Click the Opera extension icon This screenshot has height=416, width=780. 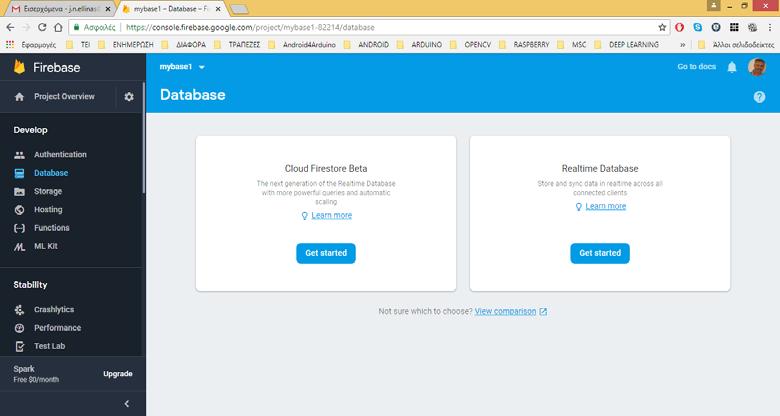tap(680, 27)
